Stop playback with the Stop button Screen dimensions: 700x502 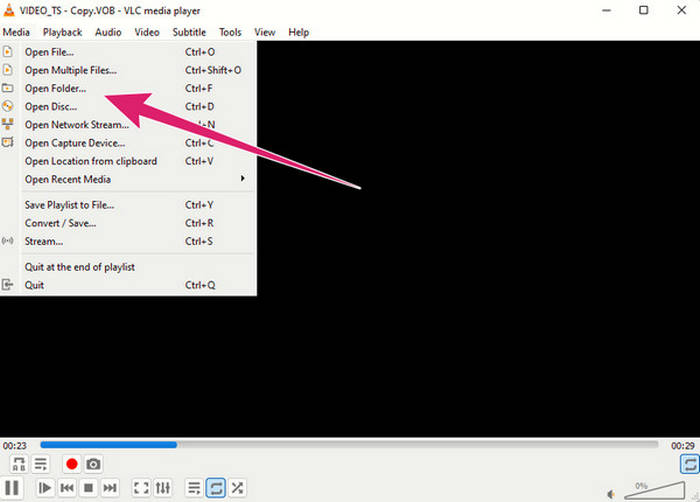coord(88,488)
